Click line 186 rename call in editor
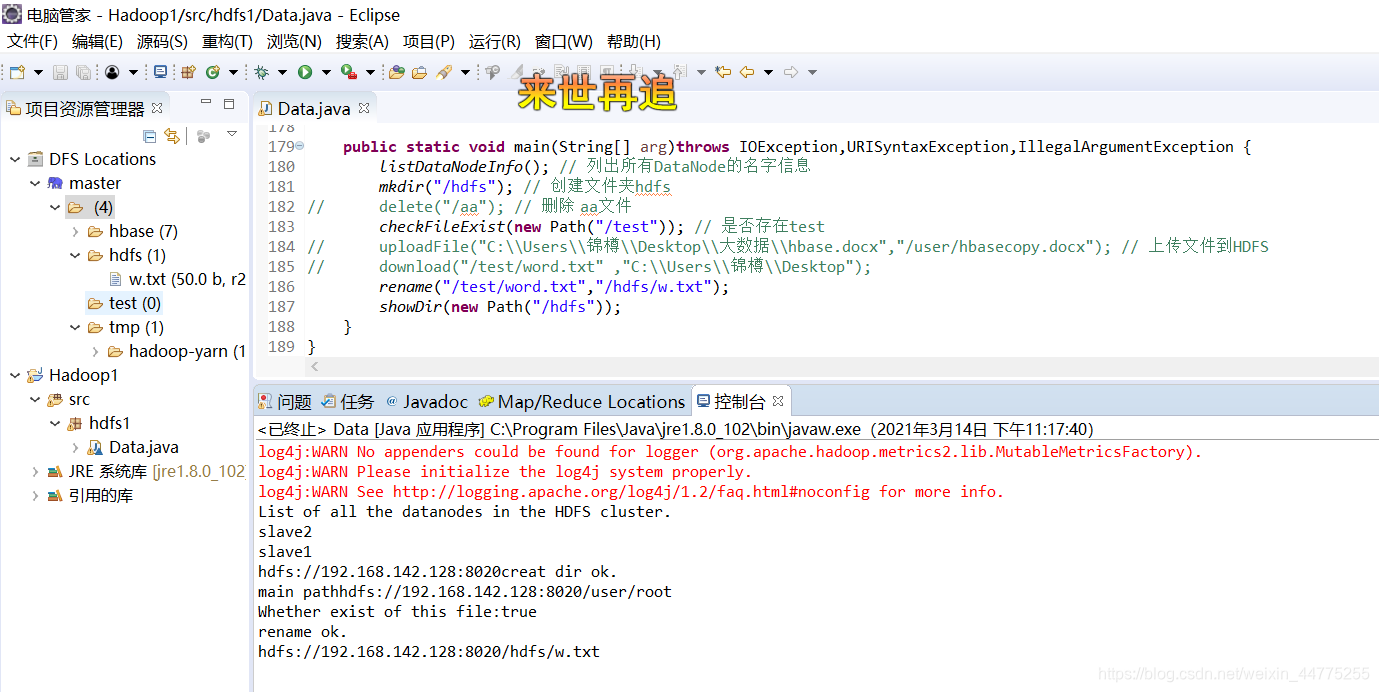This screenshot has width=1379, height=692. 554,287
